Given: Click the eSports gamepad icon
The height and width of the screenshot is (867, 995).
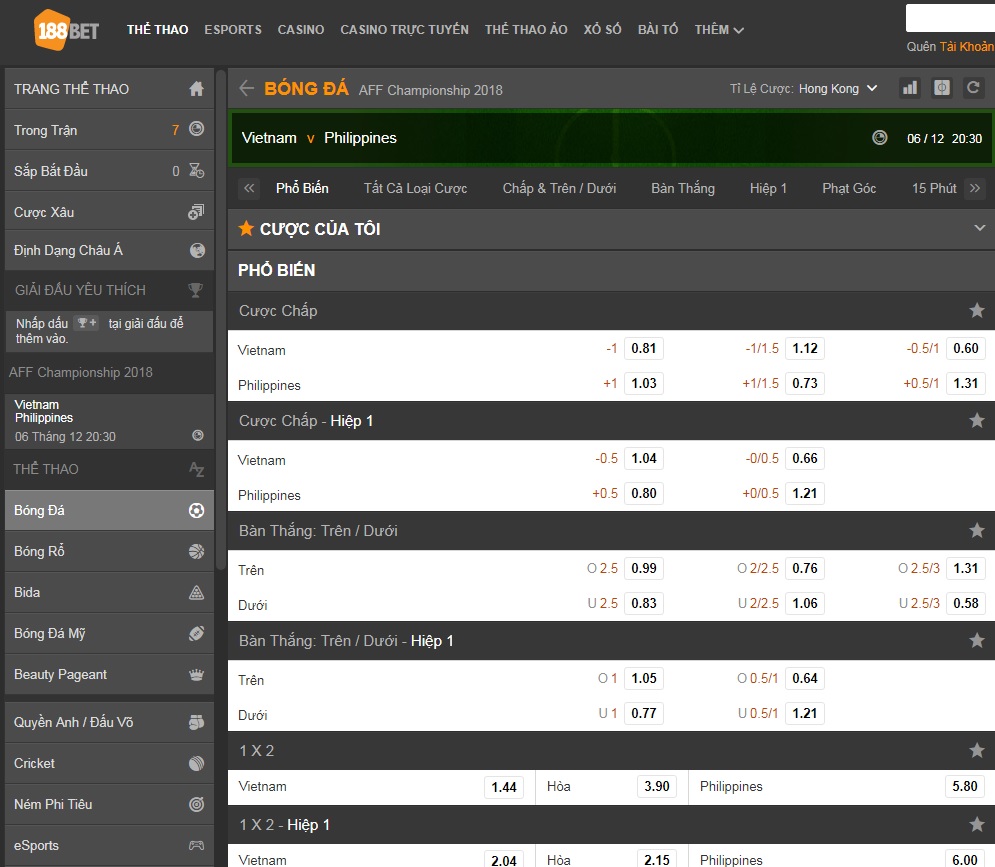Looking at the screenshot, I should pyautogui.click(x=197, y=845).
